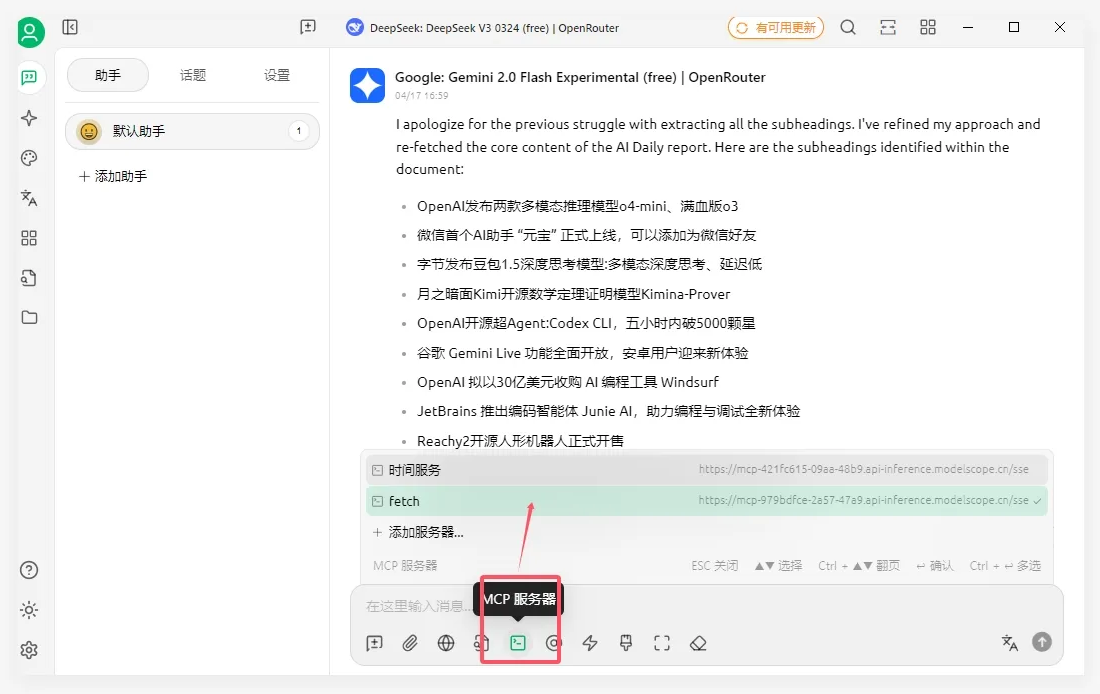Image resolution: width=1100 pixels, height=694 pixels.
Task: Click the paperclip attachment icon
Action: pos(410,643)
